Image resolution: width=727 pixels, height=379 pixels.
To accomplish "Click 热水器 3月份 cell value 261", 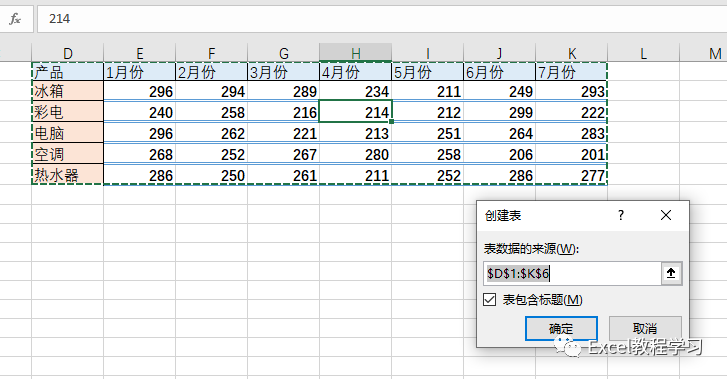I will click(x=284, y=174).
